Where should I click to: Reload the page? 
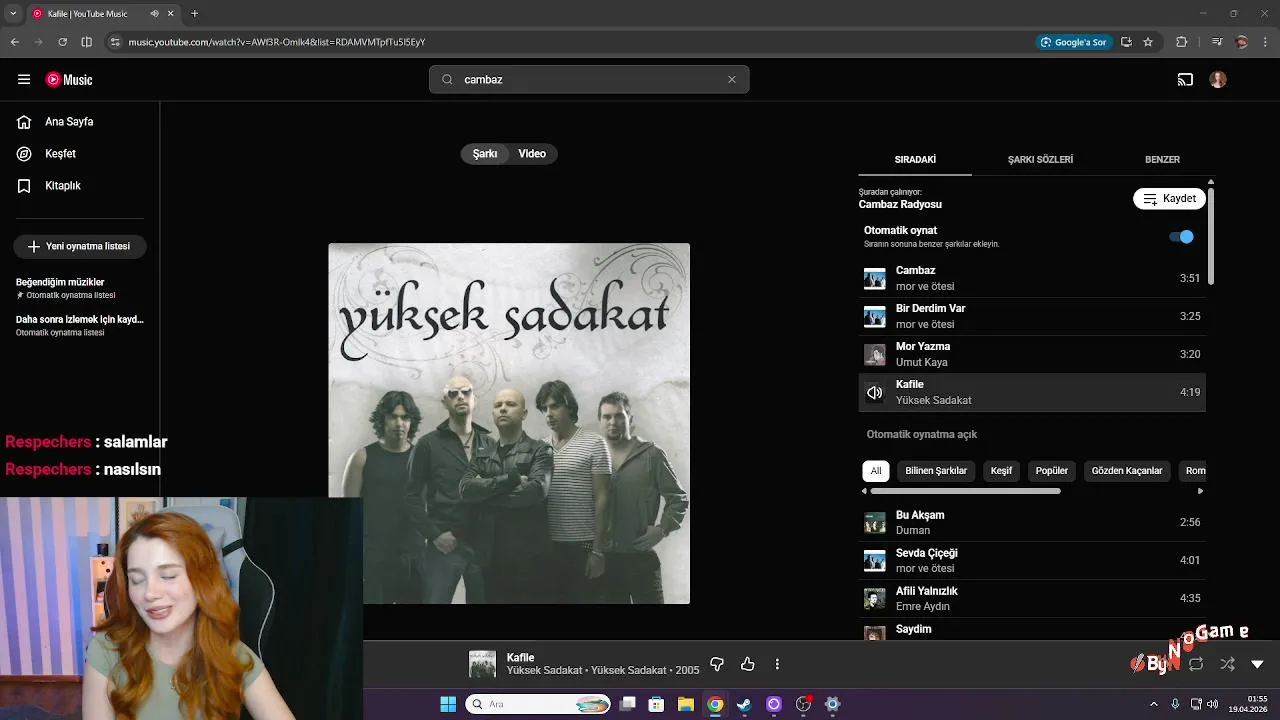pos(62,42)
